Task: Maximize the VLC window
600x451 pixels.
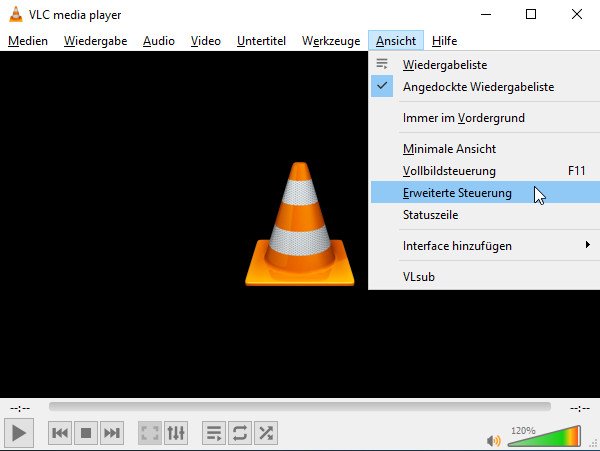Action: coord(531,15)
